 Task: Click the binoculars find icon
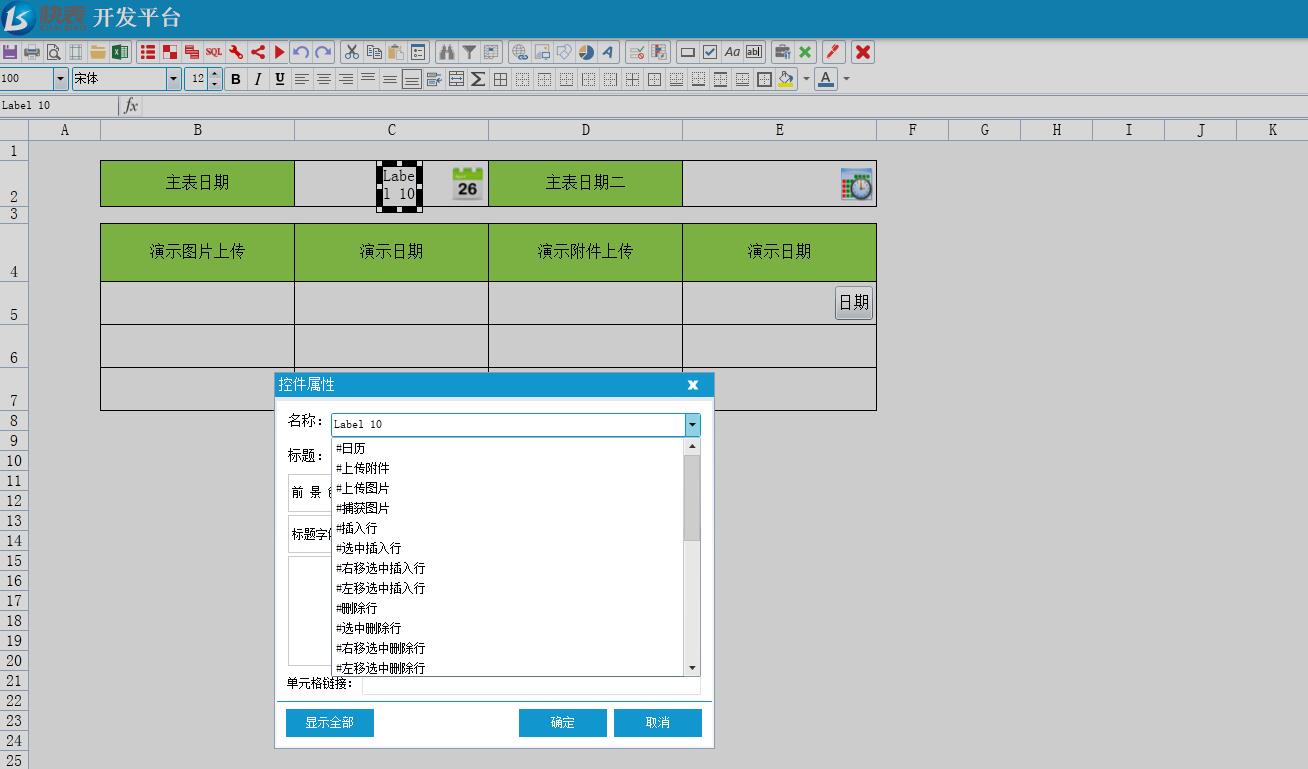tap(446, 52)
